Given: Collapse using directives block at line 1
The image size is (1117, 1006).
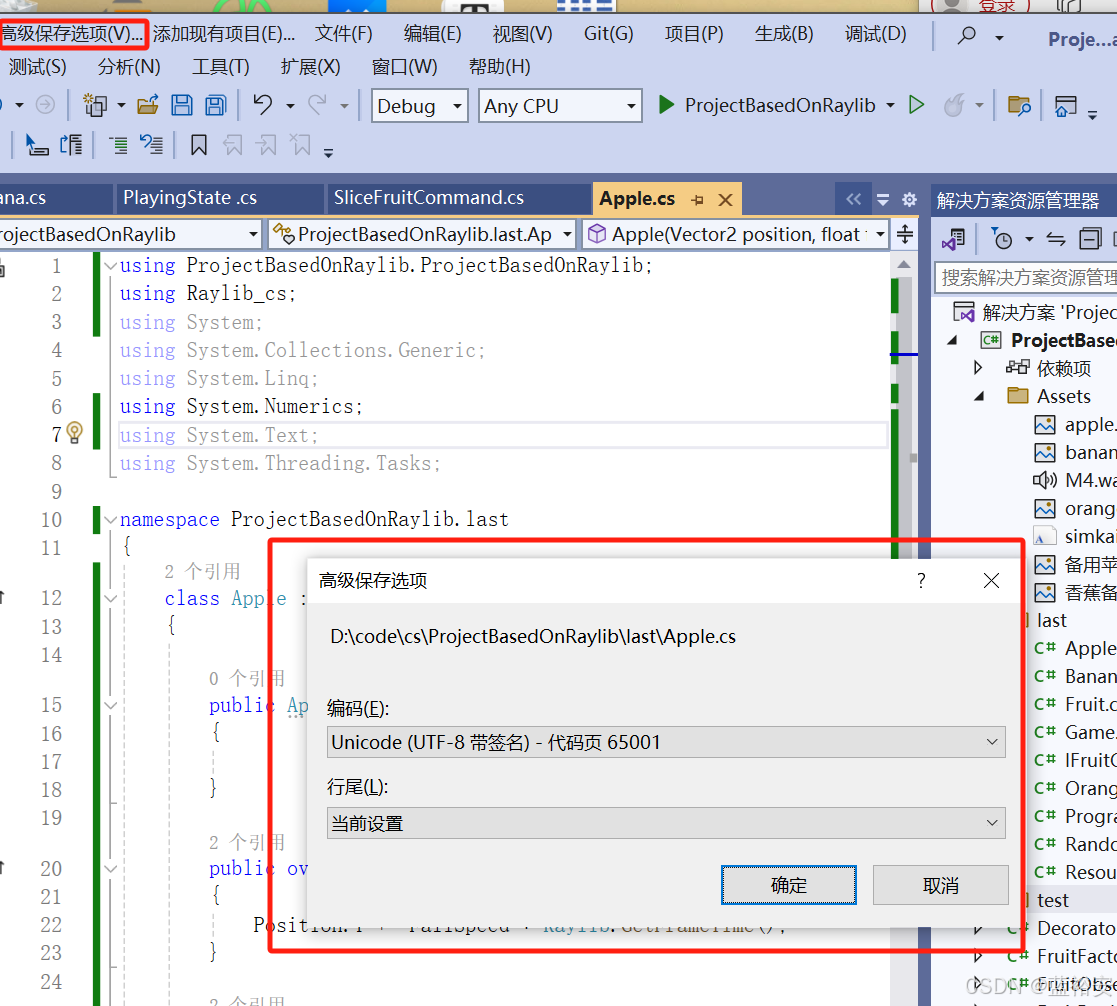Looking at the screenshot, I should [110, 266].
